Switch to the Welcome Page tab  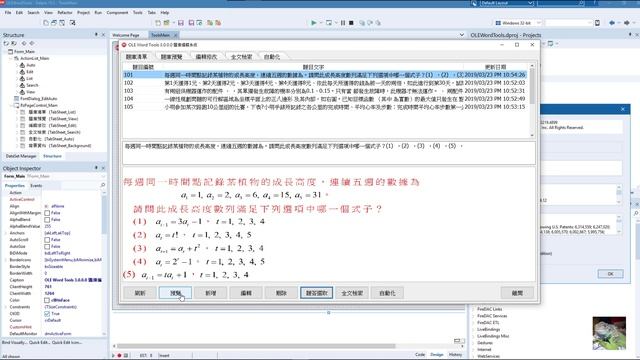(126, 35)
